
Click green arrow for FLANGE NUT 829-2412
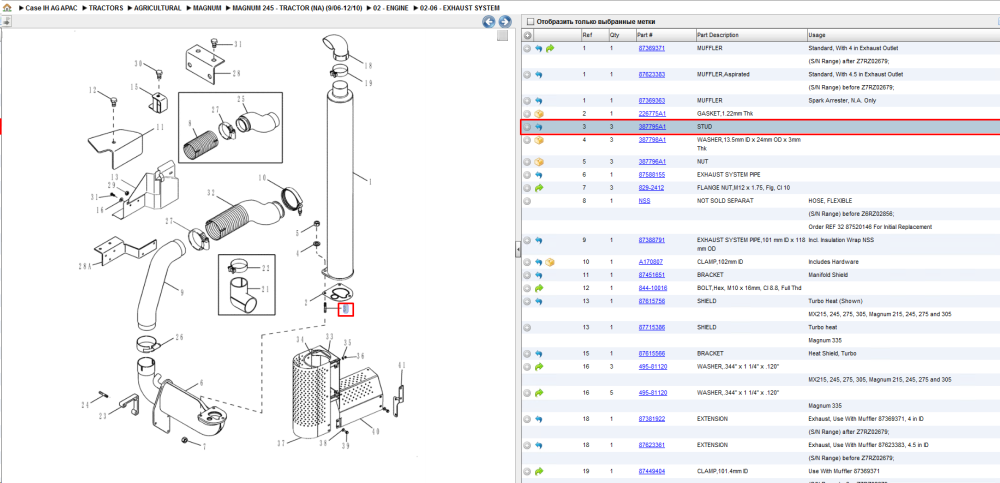[x=539, y=188]
